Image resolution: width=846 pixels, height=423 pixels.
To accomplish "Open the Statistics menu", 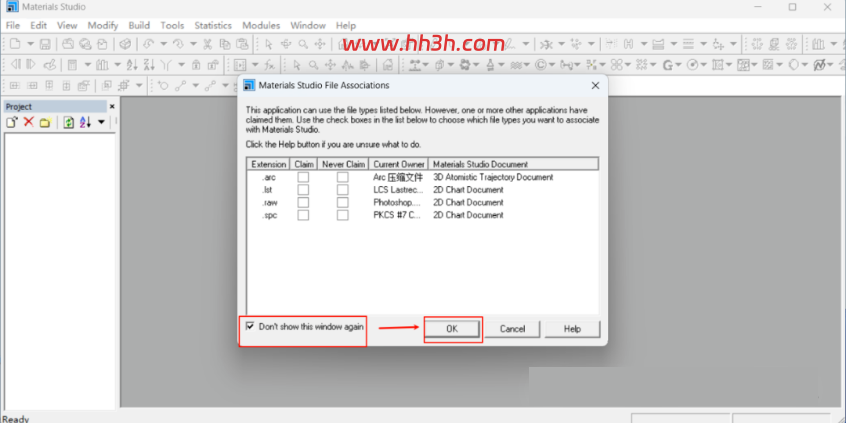I will click(x=213, y=25).
